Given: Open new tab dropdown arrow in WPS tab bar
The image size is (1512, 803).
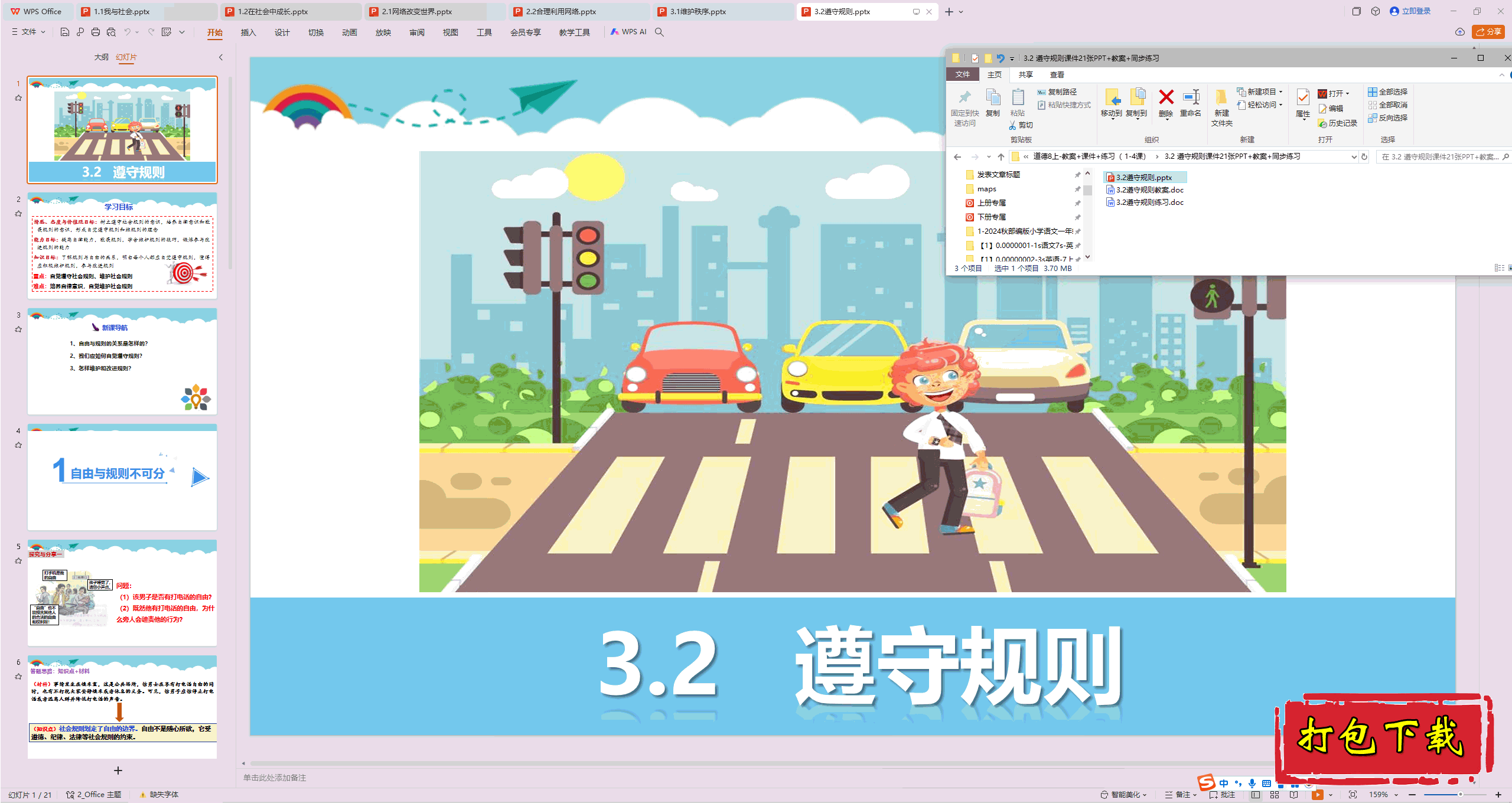Looking at the screenshot, I should point(961,12).
